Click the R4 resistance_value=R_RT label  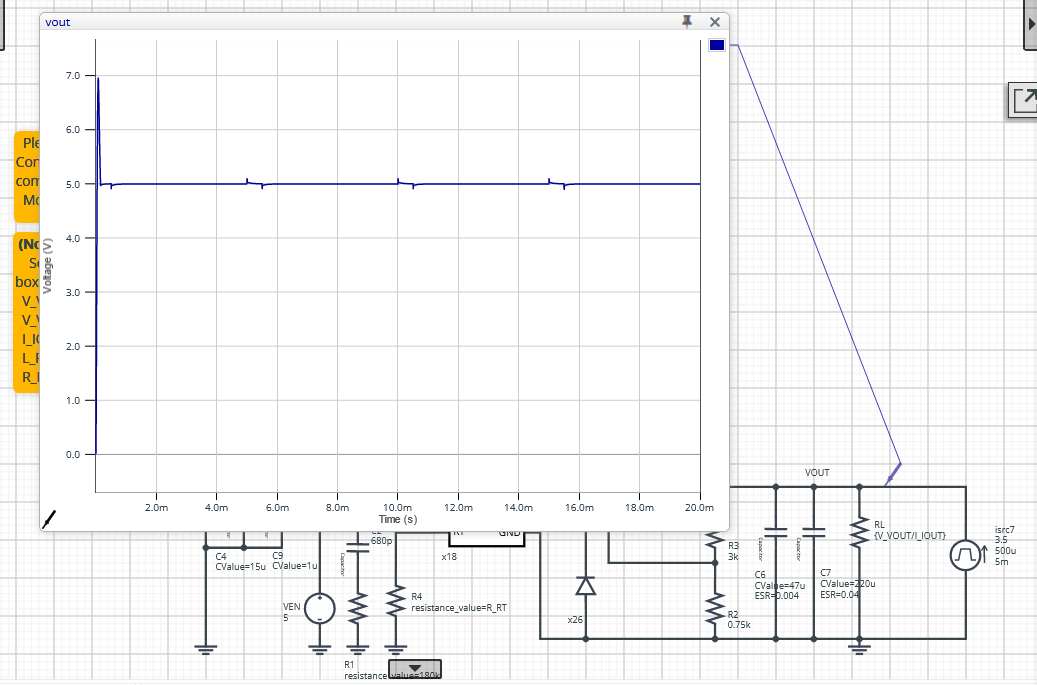(459, 602)
